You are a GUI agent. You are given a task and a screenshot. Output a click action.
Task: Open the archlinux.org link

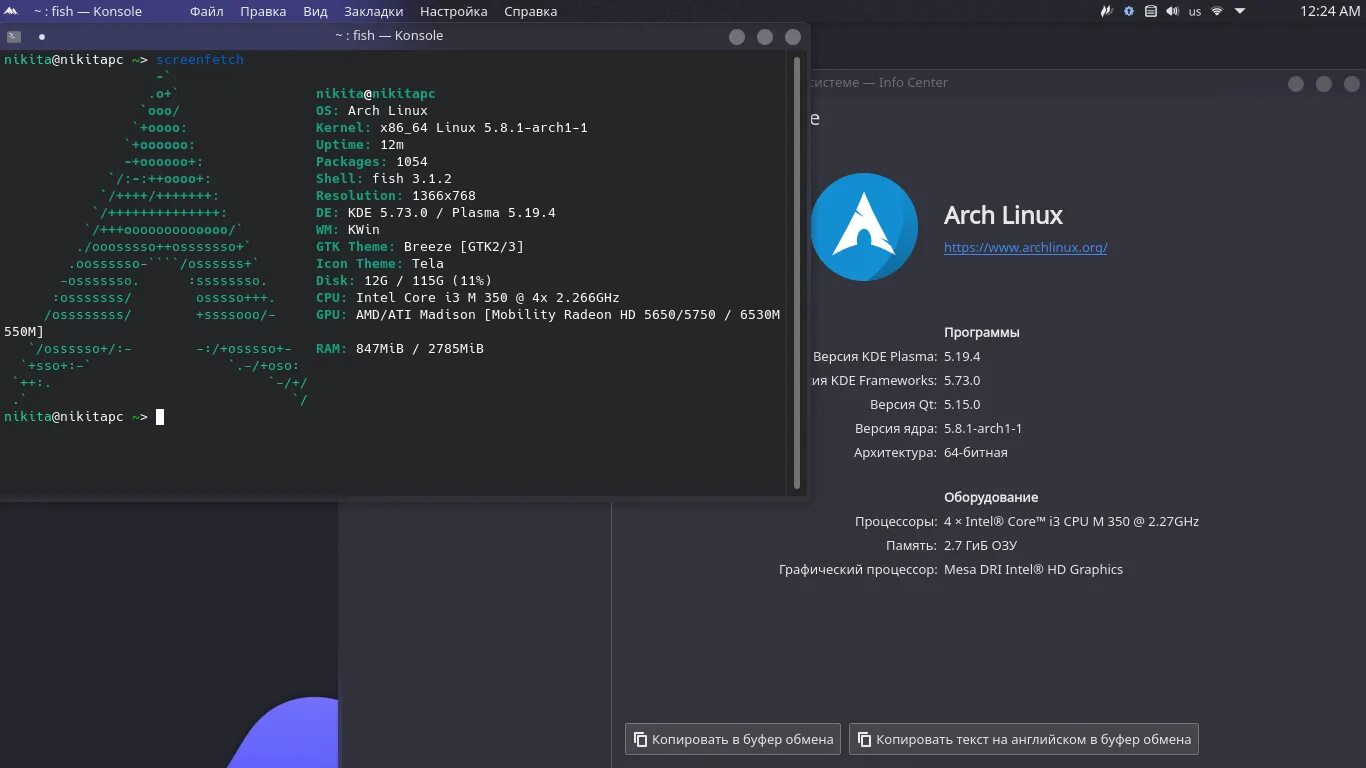[1025, 248]
